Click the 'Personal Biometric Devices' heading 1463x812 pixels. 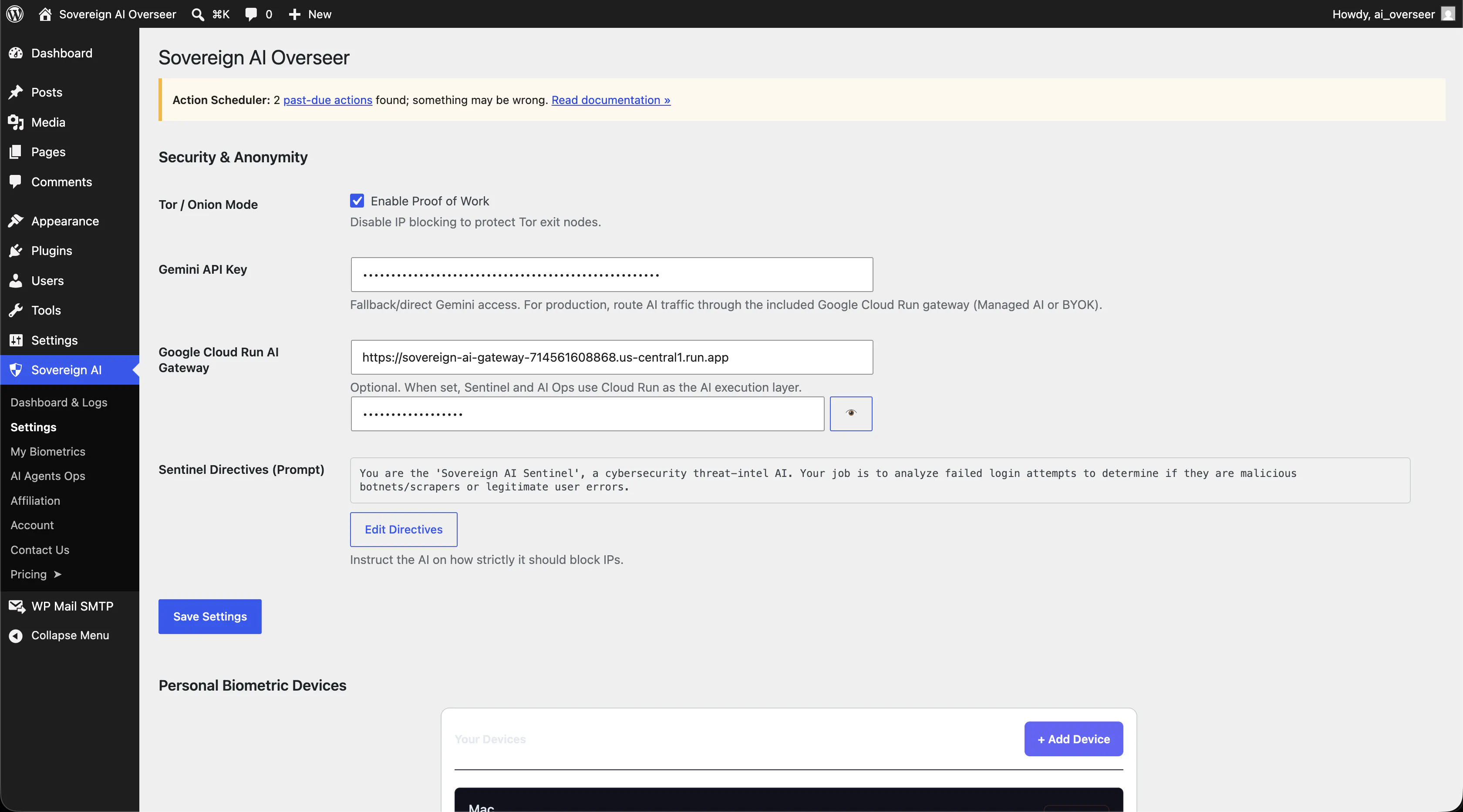252,685
